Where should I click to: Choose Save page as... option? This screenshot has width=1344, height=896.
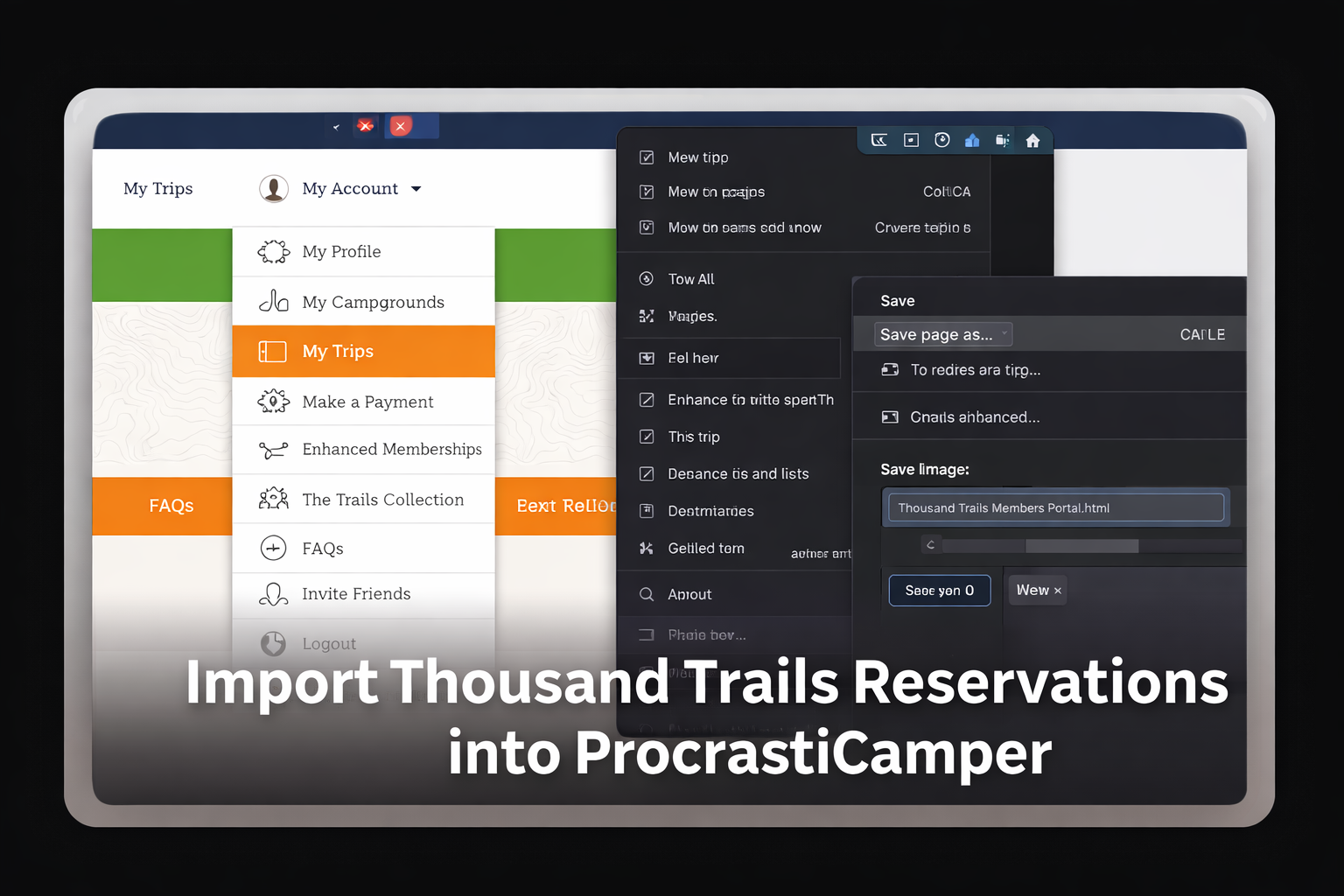click(x=943, y=334)
